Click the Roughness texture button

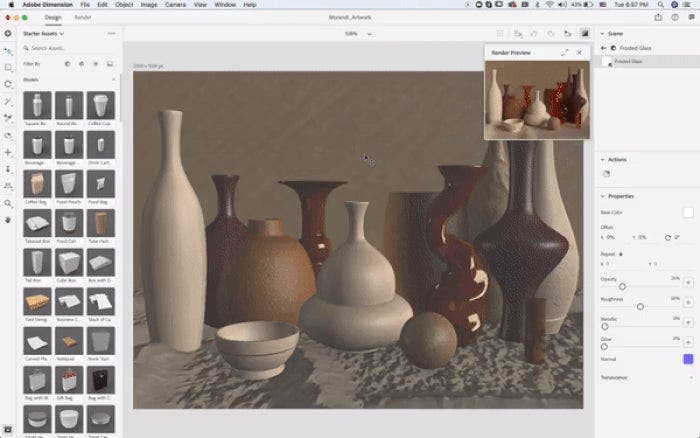click(x=688, y=302)
